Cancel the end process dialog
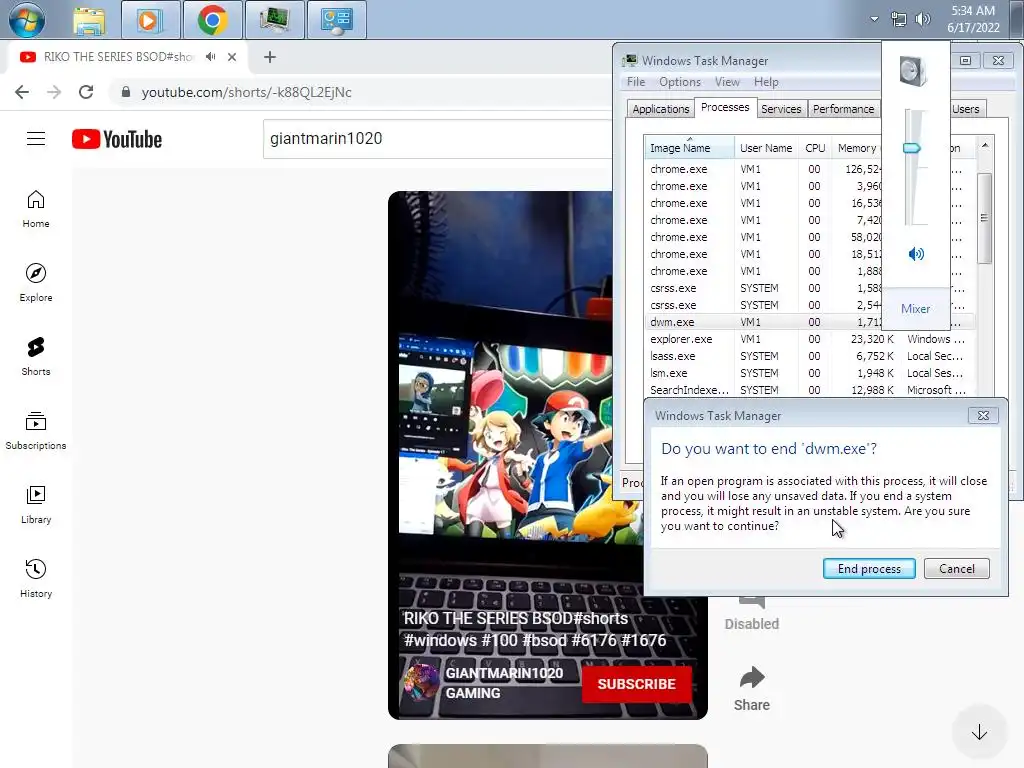 pyautogui.click(x=957, y=569)
